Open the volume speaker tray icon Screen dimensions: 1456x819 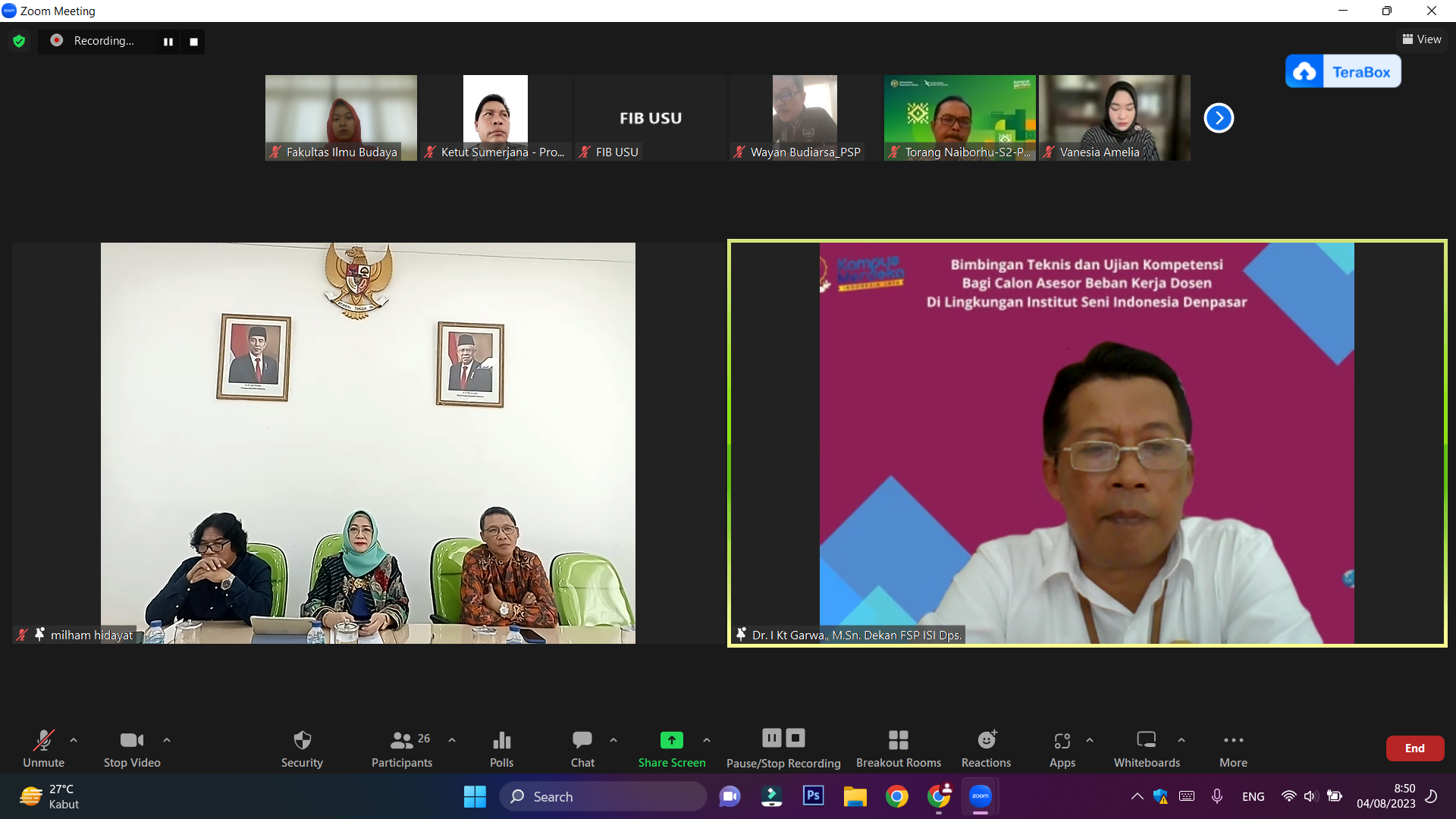pyautogui.click(x=1310, y=796)
